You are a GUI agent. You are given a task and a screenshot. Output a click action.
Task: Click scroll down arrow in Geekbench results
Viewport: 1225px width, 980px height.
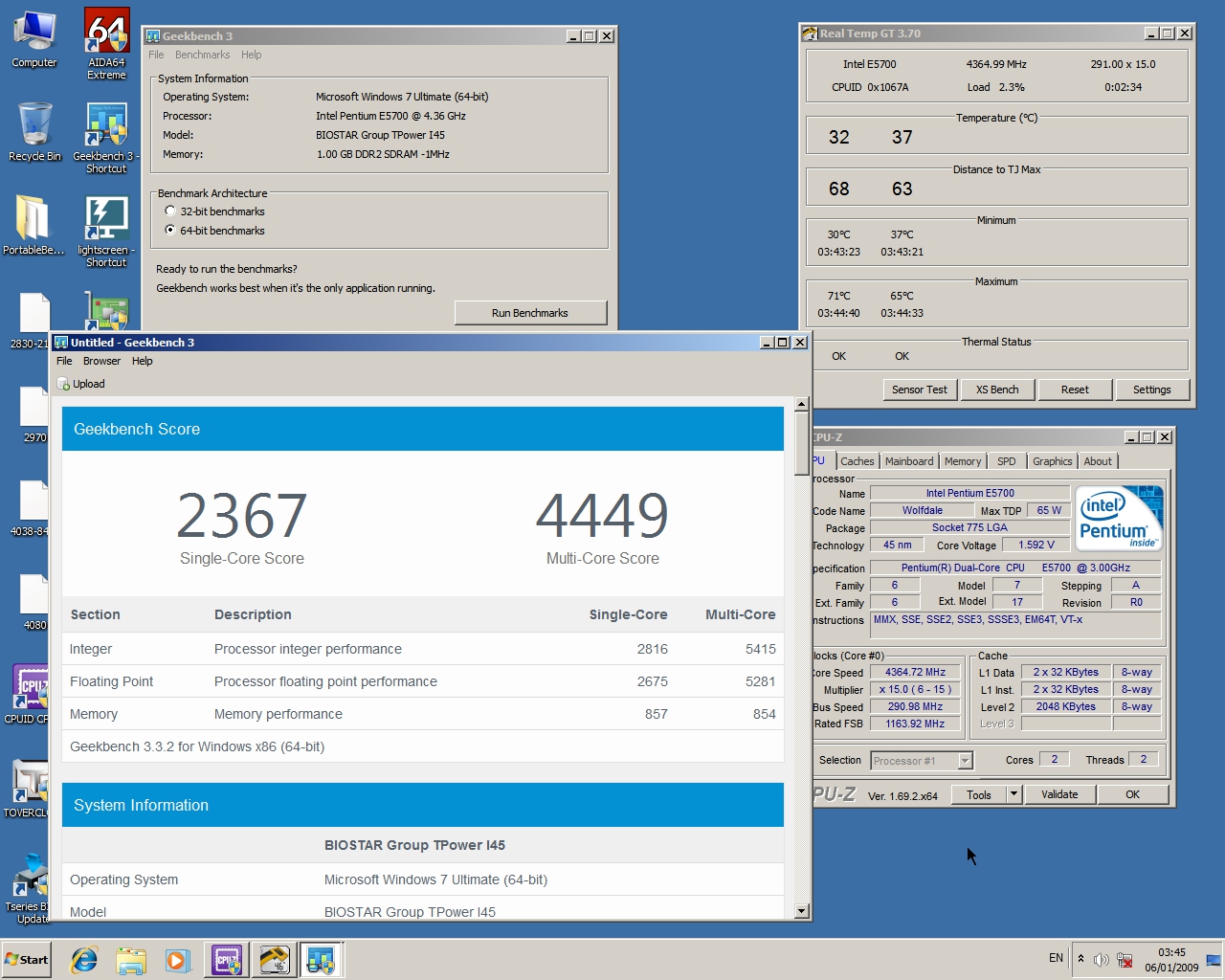(x=802, y=912)
